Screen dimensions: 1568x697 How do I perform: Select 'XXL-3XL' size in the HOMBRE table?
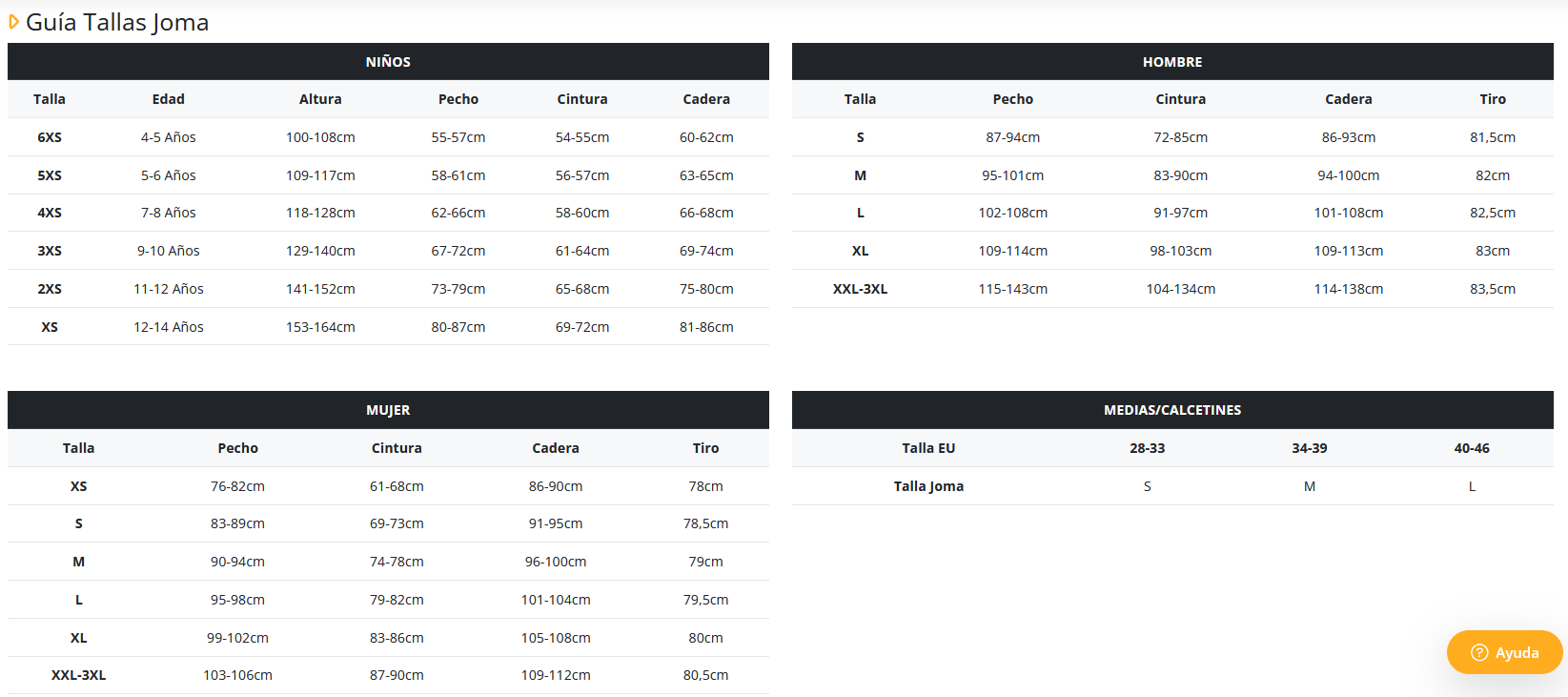pos(860,289)
